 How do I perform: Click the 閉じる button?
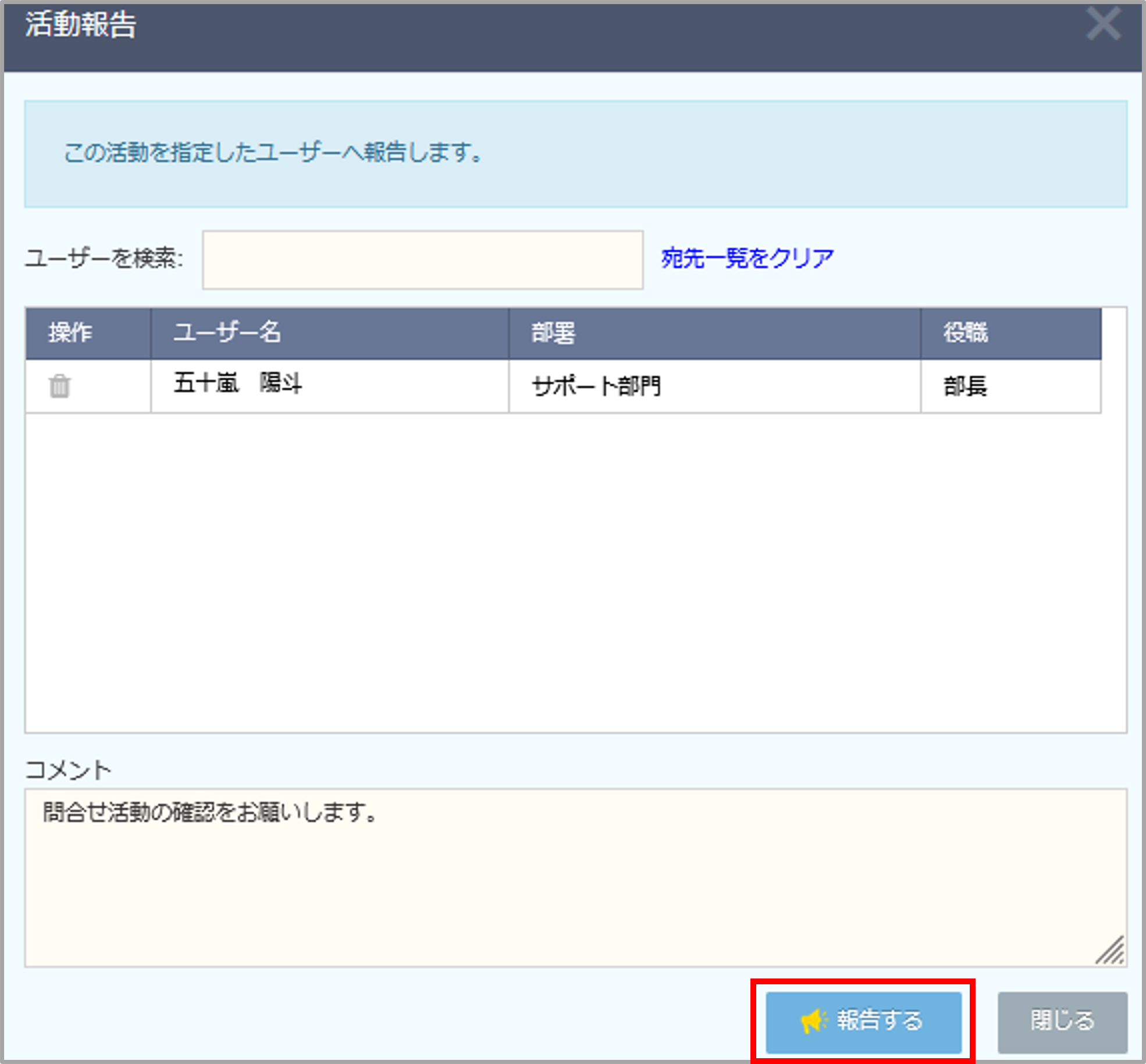(1062, 1022)
